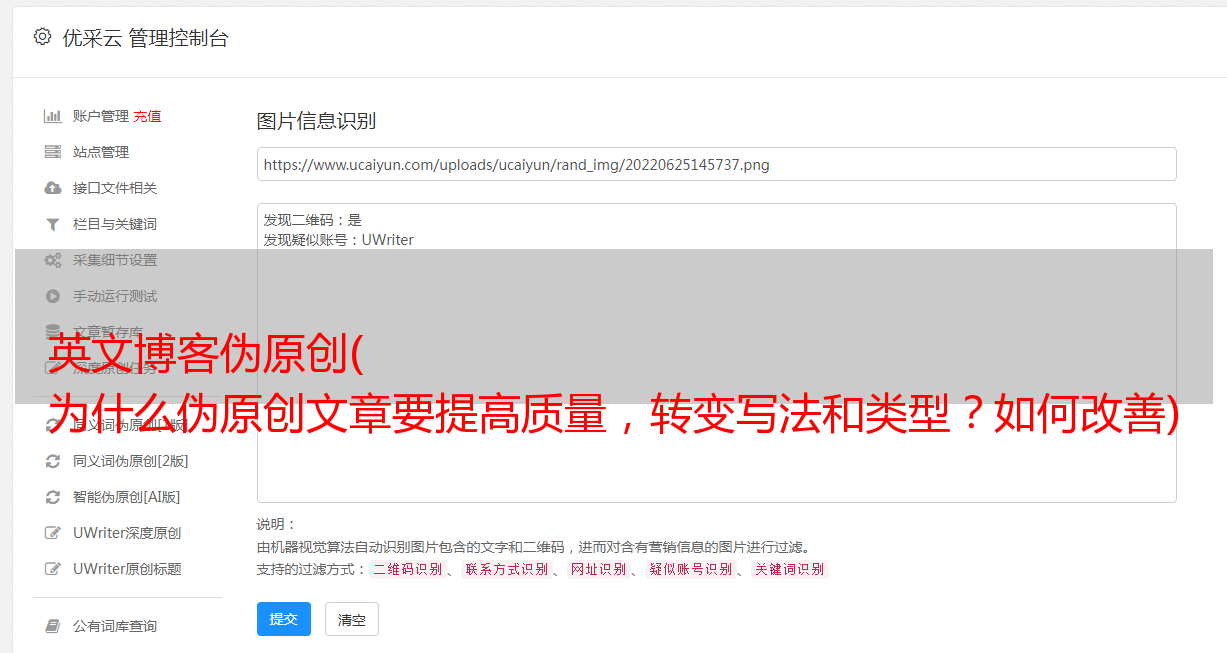
Task: Click the gears icon for 采集细节设置
Action: coord(53,260)
